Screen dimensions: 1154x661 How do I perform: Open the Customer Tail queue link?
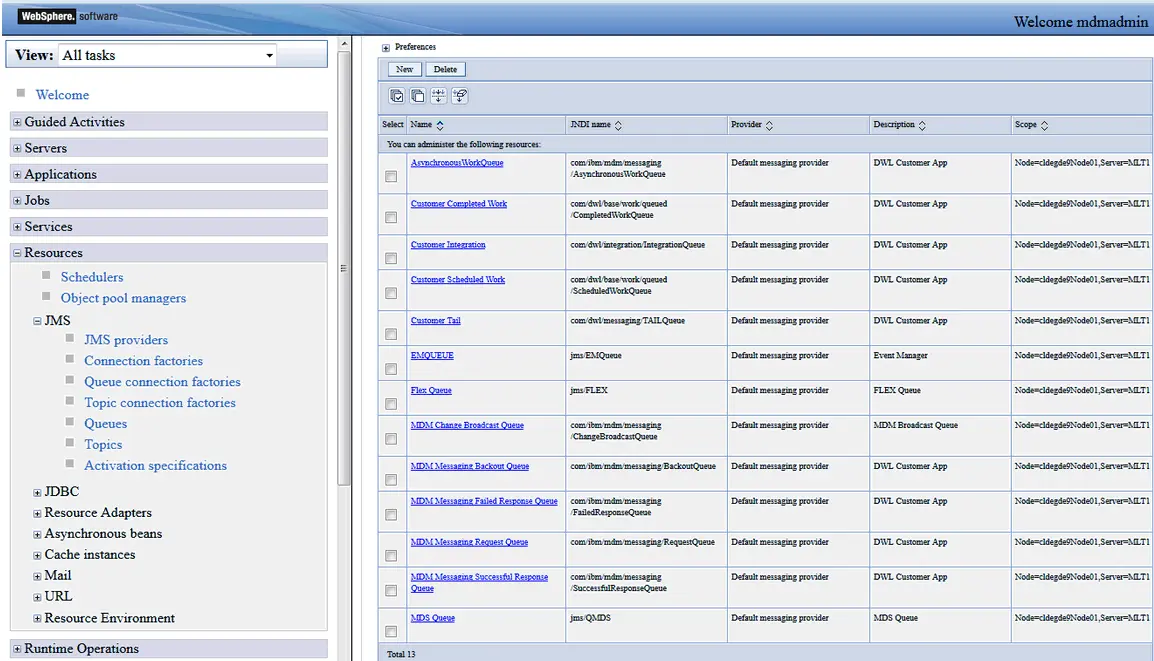(437, 320)
